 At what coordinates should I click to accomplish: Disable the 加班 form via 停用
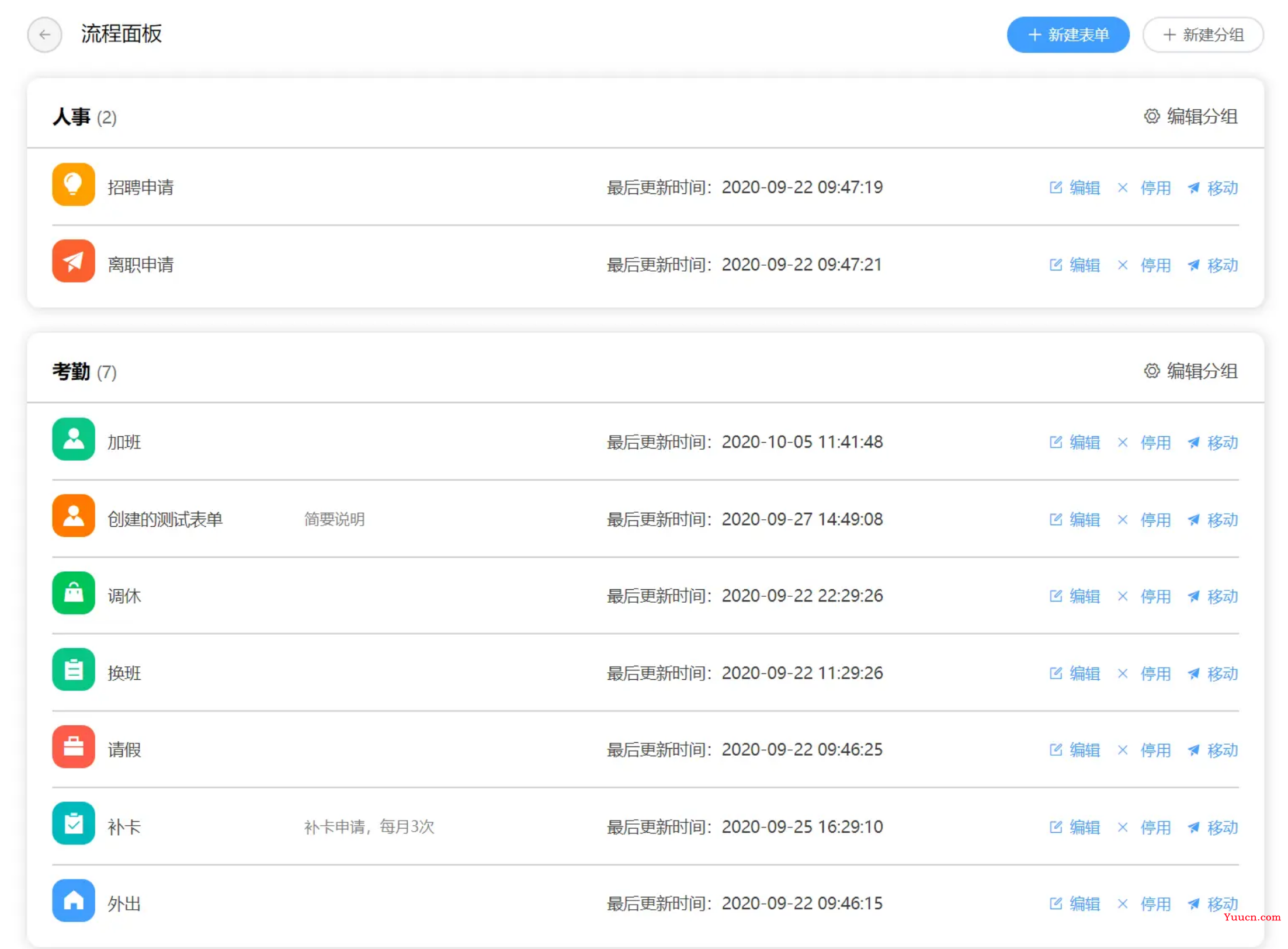(1144, 442)
